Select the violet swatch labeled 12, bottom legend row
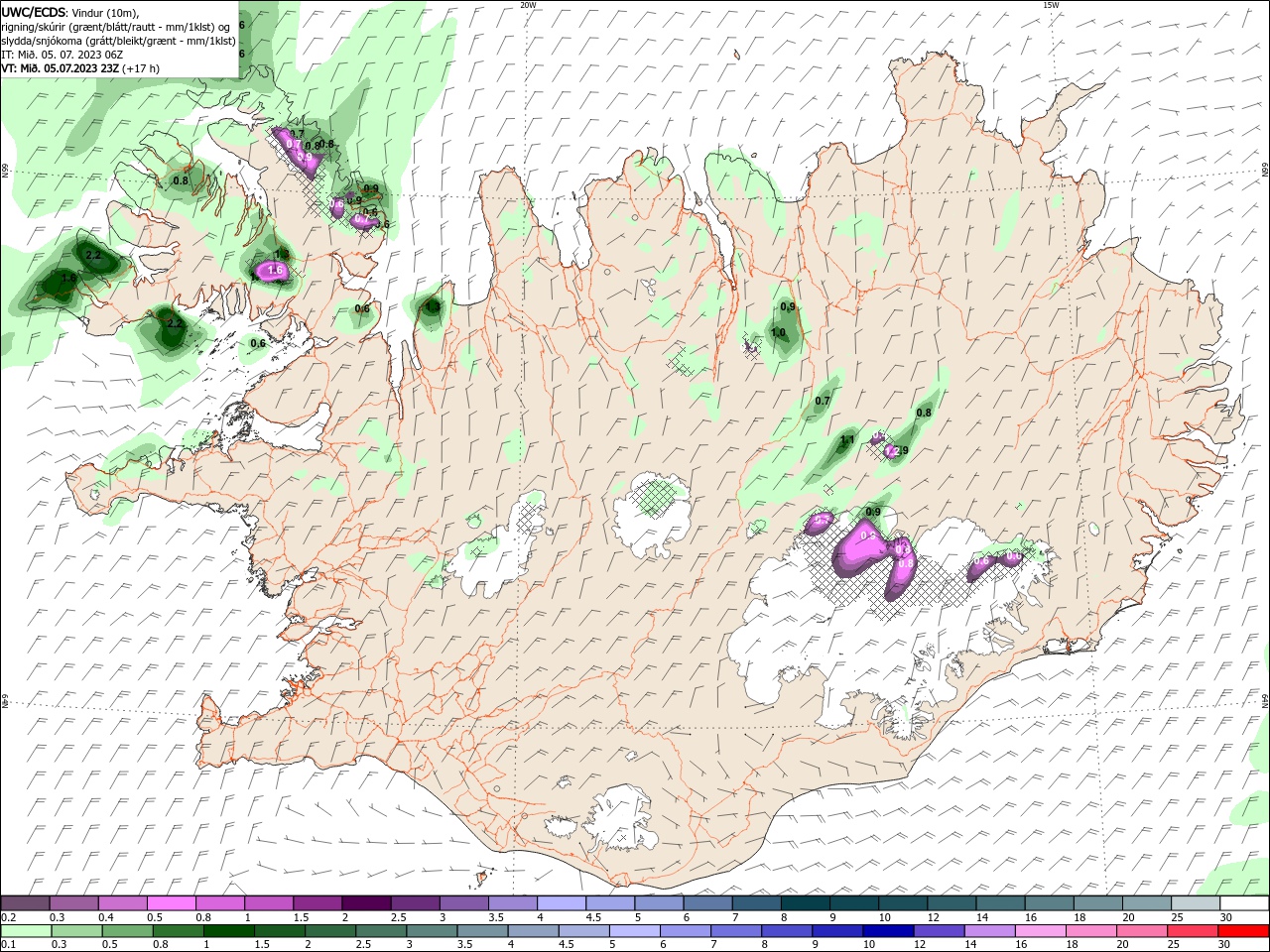This screenshot has height=952, width=1270. [x=940, y=931]
